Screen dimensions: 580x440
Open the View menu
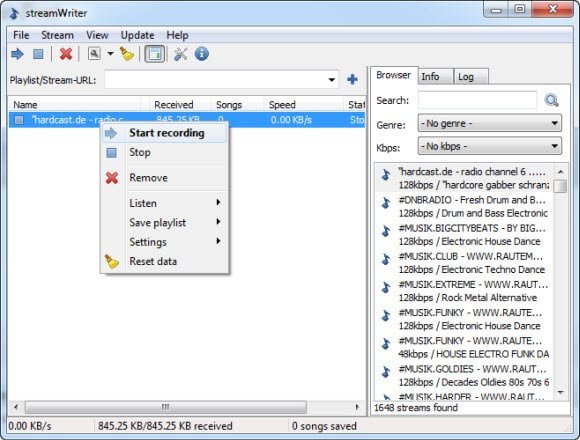click(97, 35)
